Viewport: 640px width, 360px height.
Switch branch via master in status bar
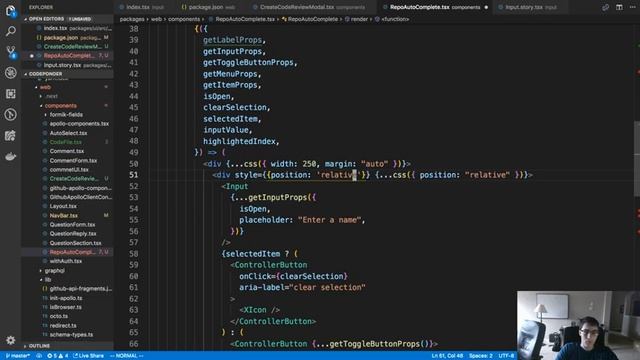18,356
